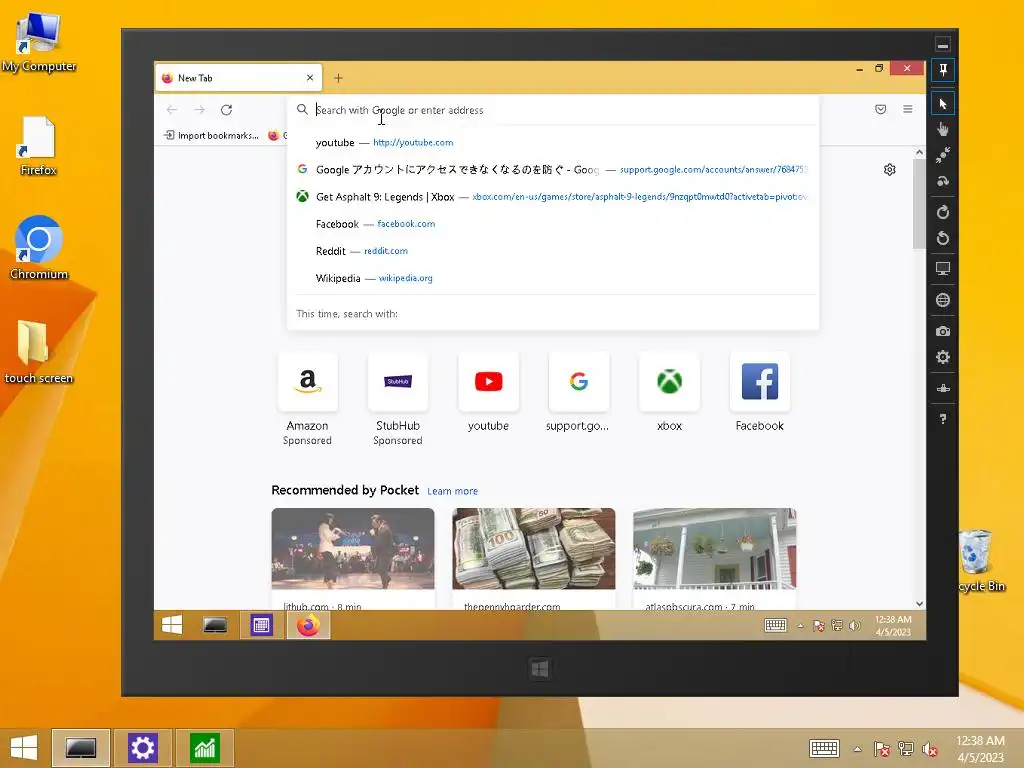Select the New Tab tab

[x=238, y=78]
